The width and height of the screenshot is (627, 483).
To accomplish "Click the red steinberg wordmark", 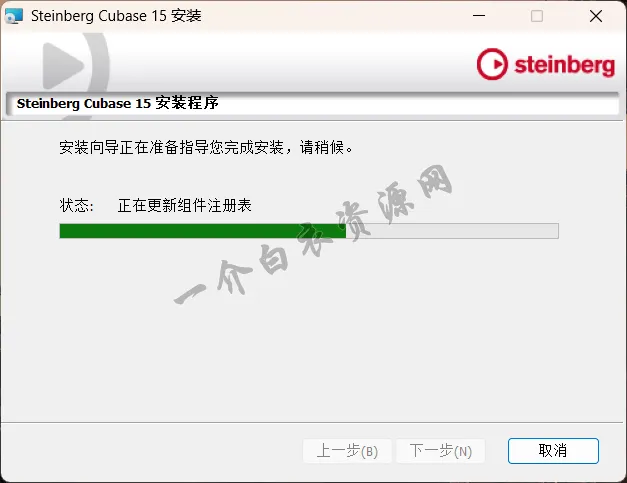I will coord(564,66).
